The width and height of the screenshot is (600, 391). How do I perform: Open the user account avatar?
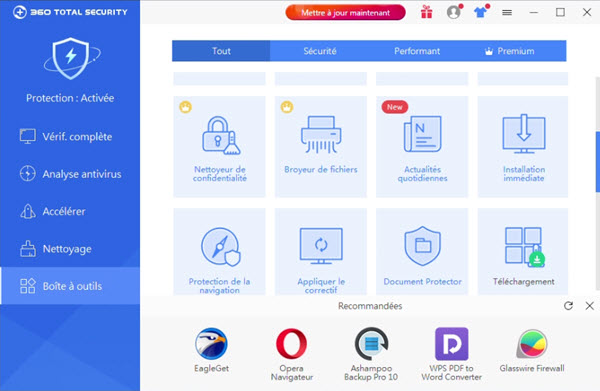(x=454, y=12)
